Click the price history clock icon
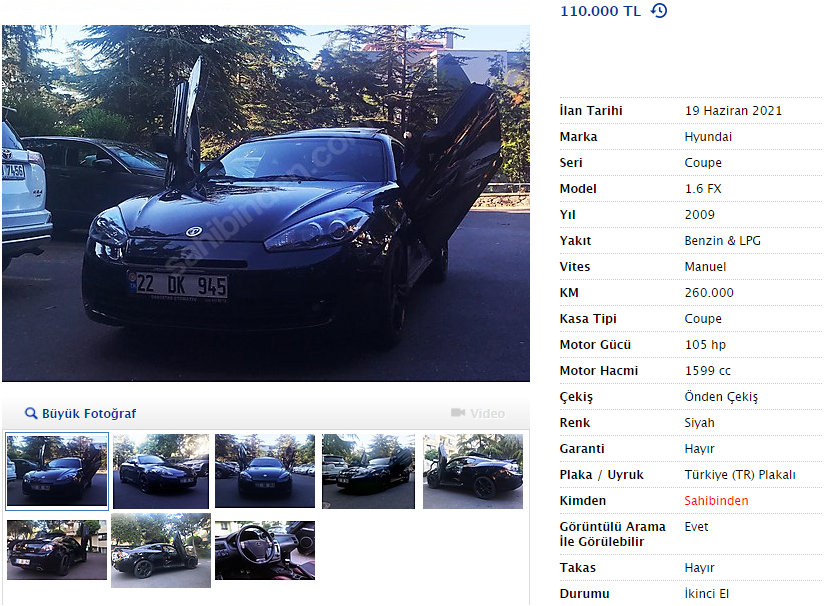The height and width of the screenshot is (606, 826). tap(659, 11)
